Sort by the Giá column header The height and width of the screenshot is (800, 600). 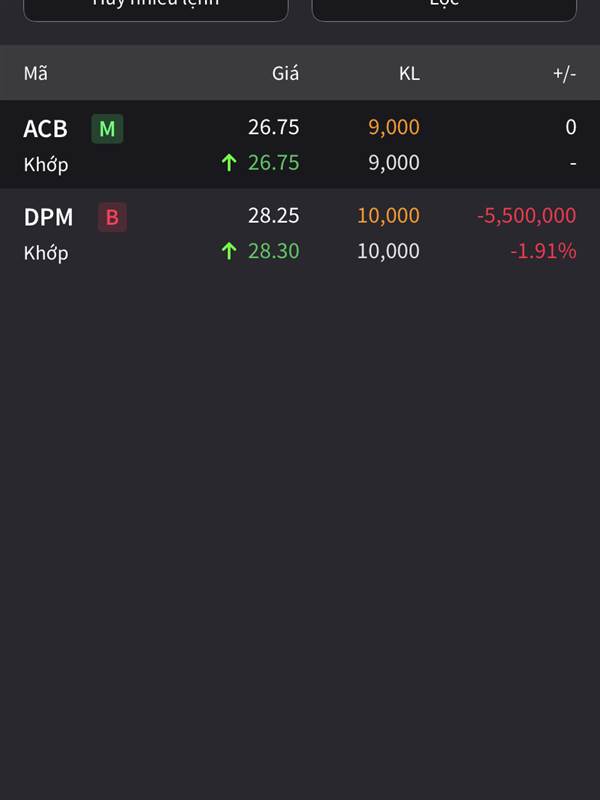pos(285,73)
